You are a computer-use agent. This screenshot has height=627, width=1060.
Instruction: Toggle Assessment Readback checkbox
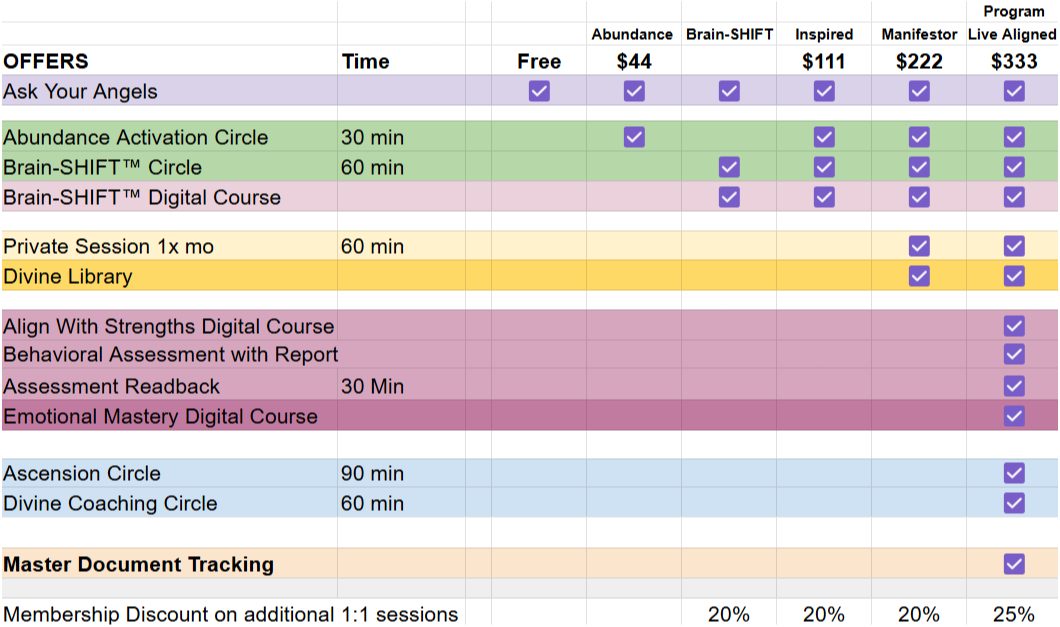pyautogui.click(x=1013, y=386)
